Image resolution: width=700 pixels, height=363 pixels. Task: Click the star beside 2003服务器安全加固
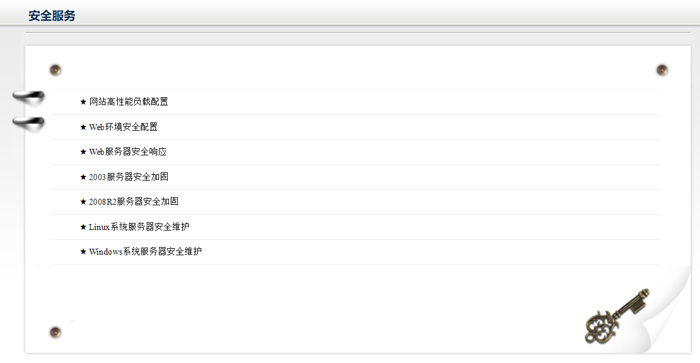83,177
